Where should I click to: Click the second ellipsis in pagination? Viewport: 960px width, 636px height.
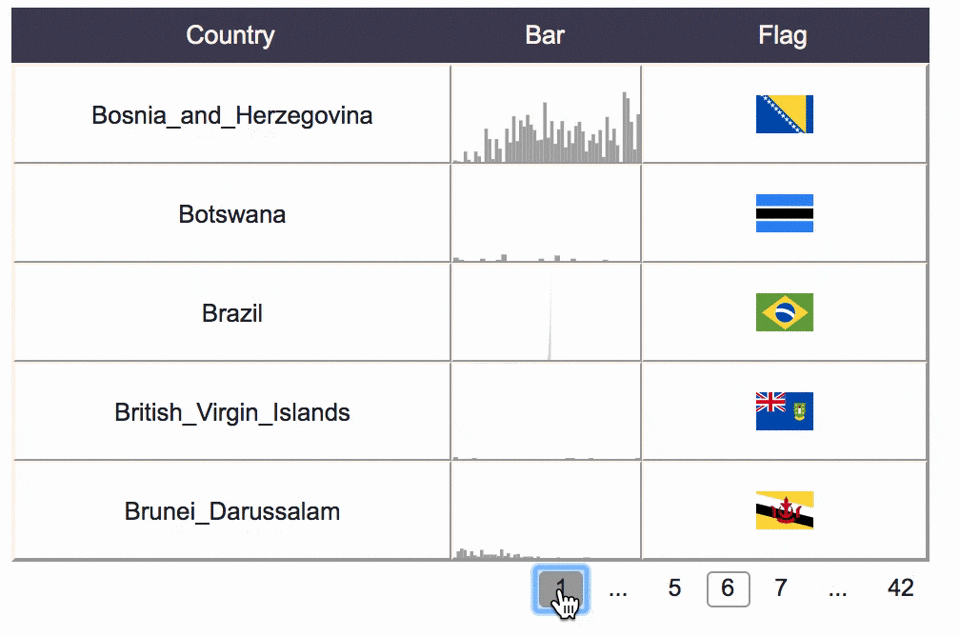coord(838,589)
